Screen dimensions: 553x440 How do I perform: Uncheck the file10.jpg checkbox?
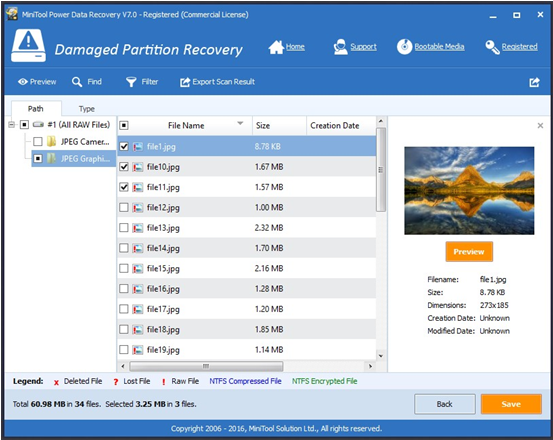click(x=124, y=167)
